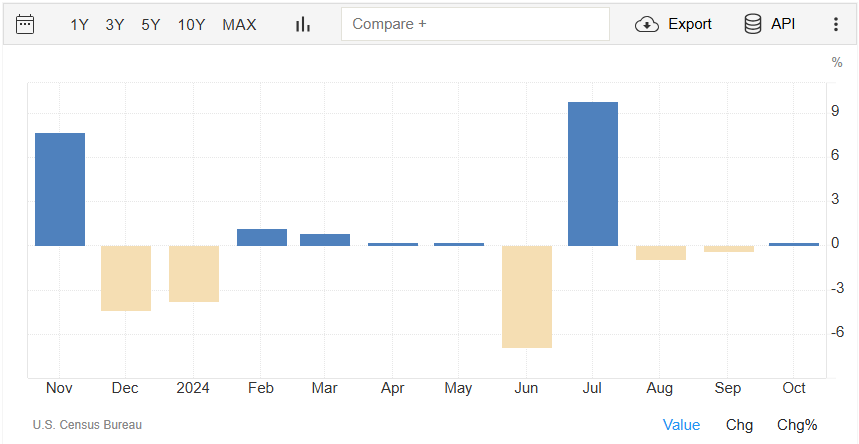Click the blue November bar

coord(60,189)
